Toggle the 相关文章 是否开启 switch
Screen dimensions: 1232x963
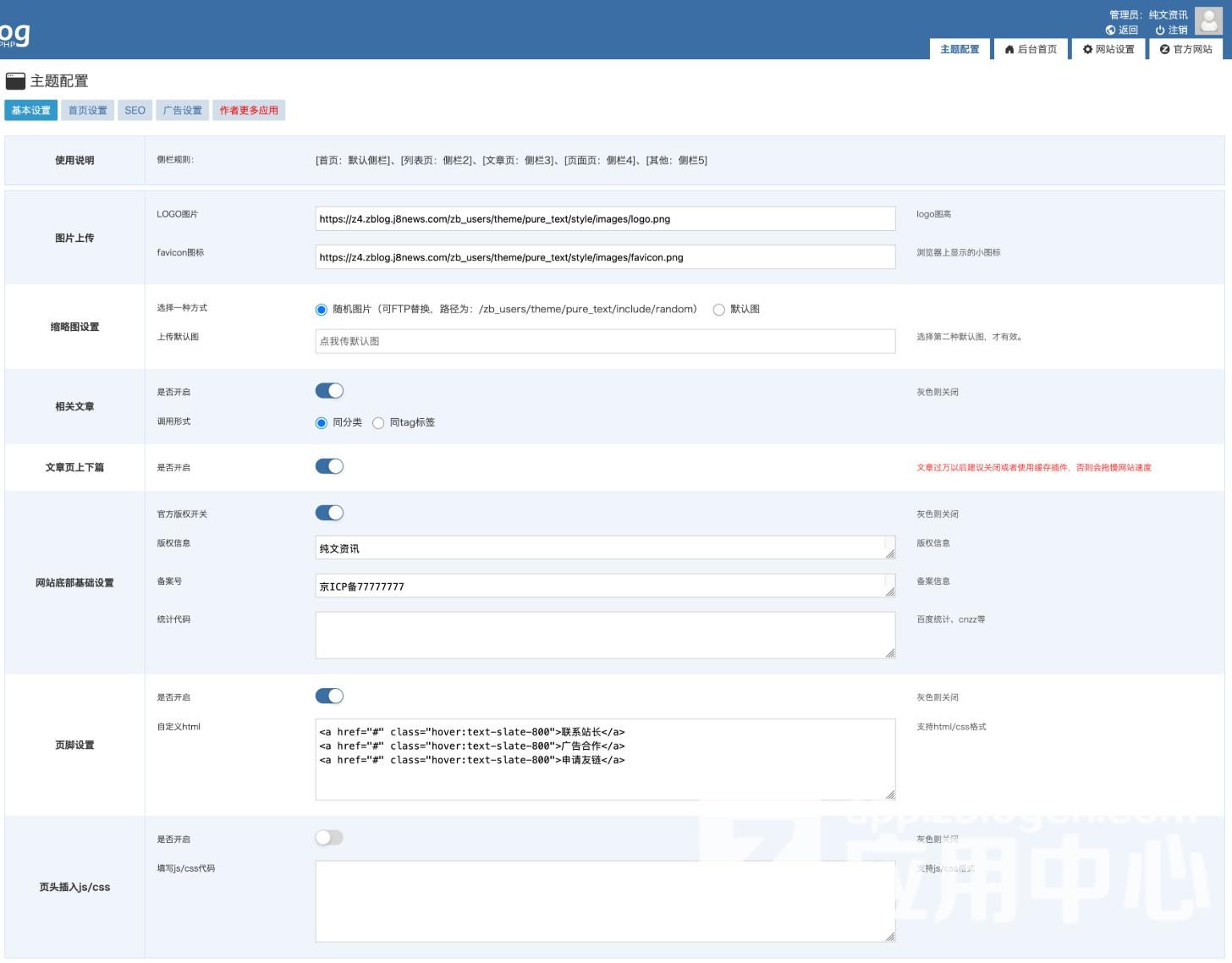(x=329, y=391)
